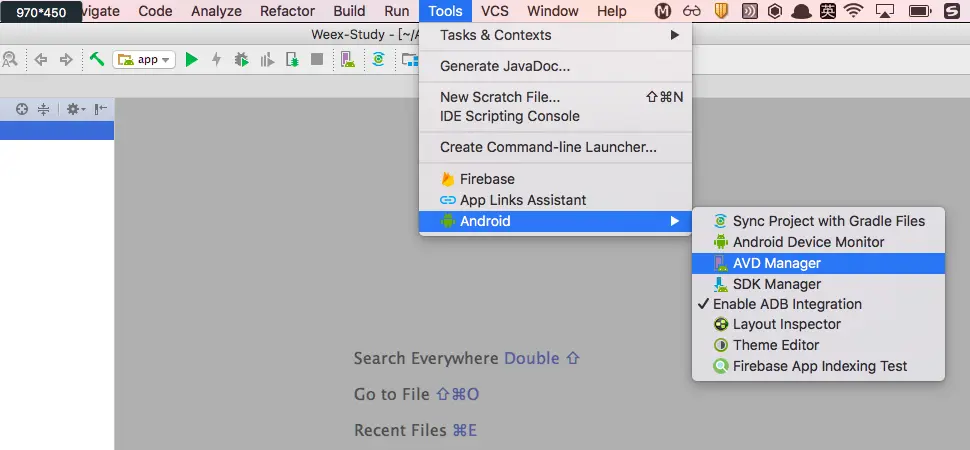
Task: Open Theme Editor
Action: (x=818, y=345)
